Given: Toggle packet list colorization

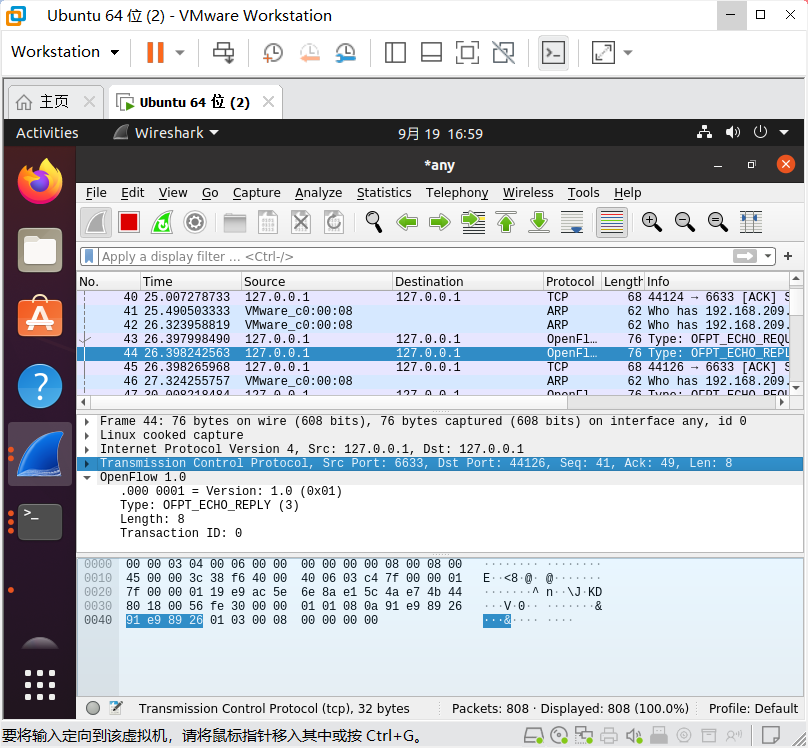Looking at the screenshot, I should pos(612,223).
